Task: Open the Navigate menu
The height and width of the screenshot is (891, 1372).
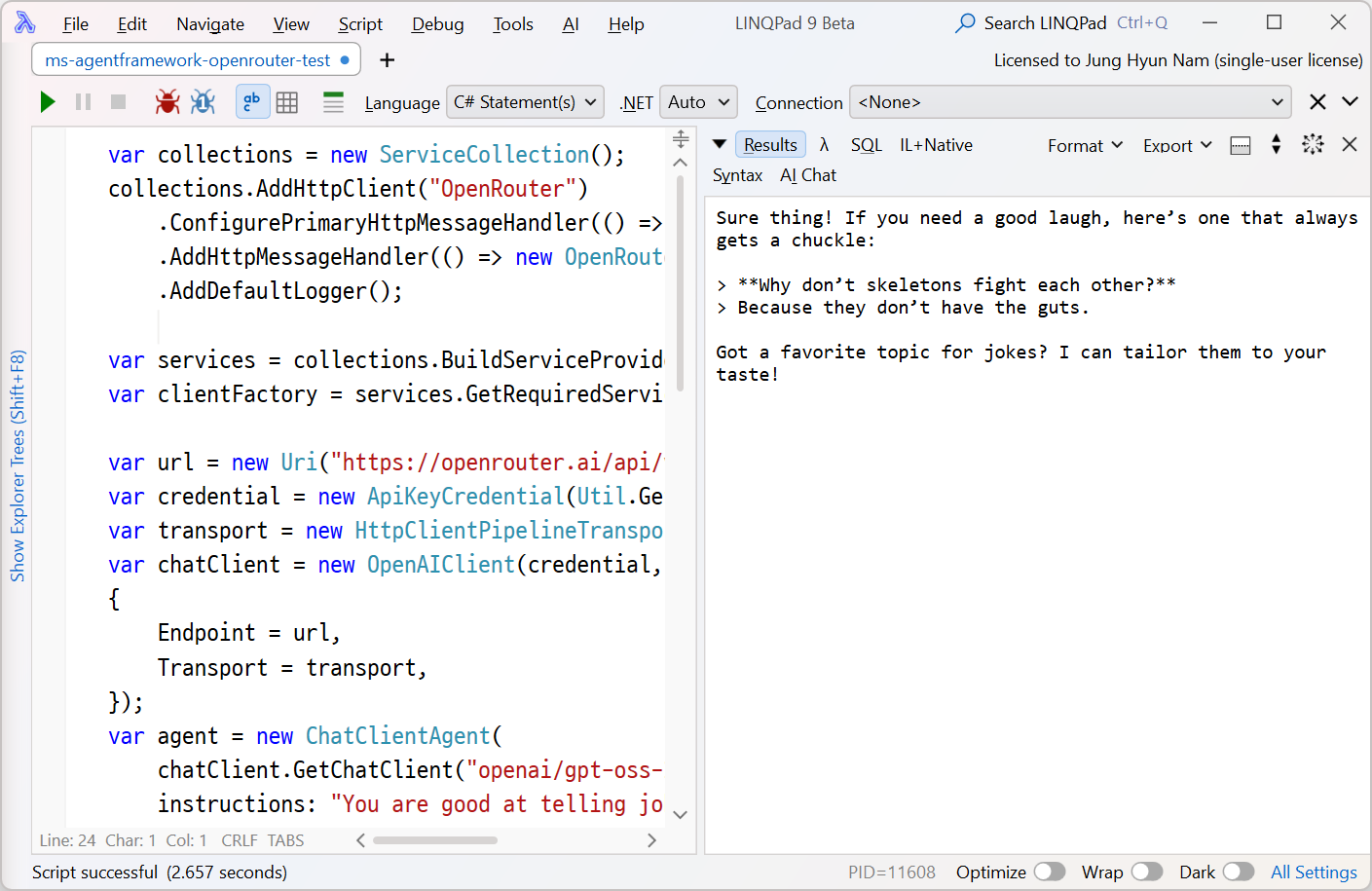Action: tap(210, 24)
